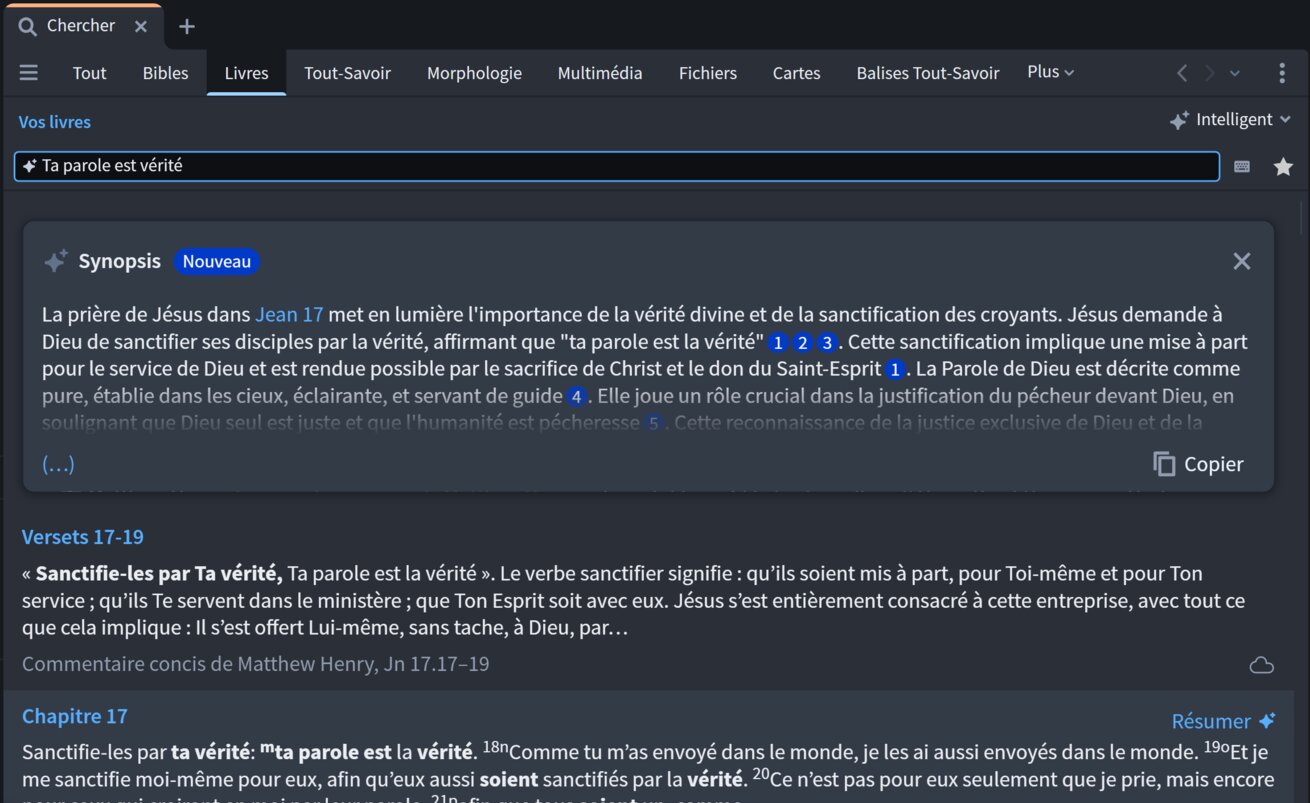Open the Versets 17-19 result heading
The image size is (1310, 803).
(x=83, y=537)
